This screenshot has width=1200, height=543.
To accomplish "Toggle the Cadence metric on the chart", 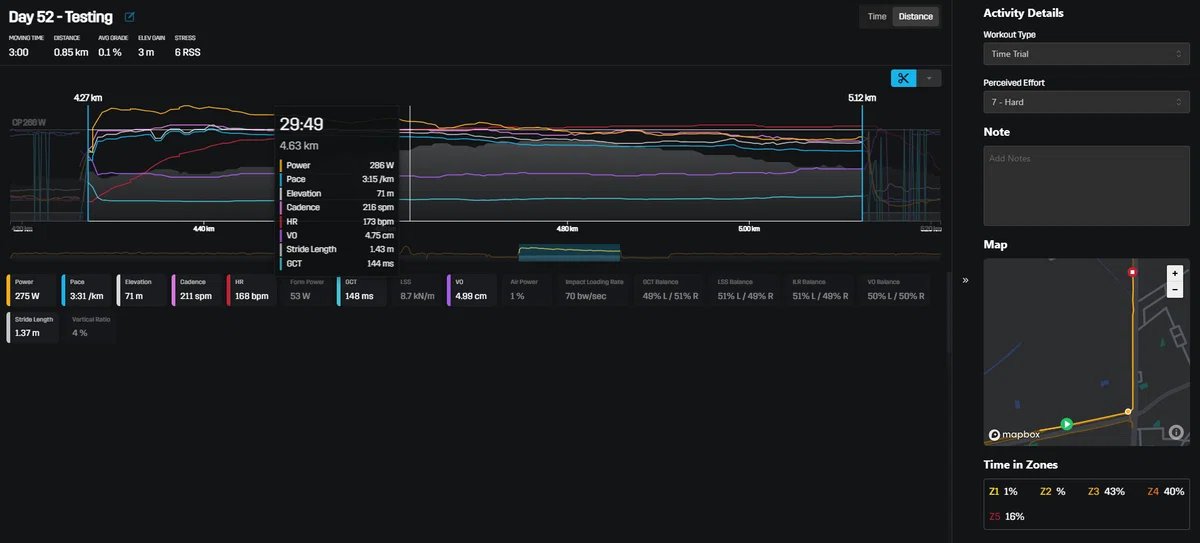I will click(x=196, y=290).
